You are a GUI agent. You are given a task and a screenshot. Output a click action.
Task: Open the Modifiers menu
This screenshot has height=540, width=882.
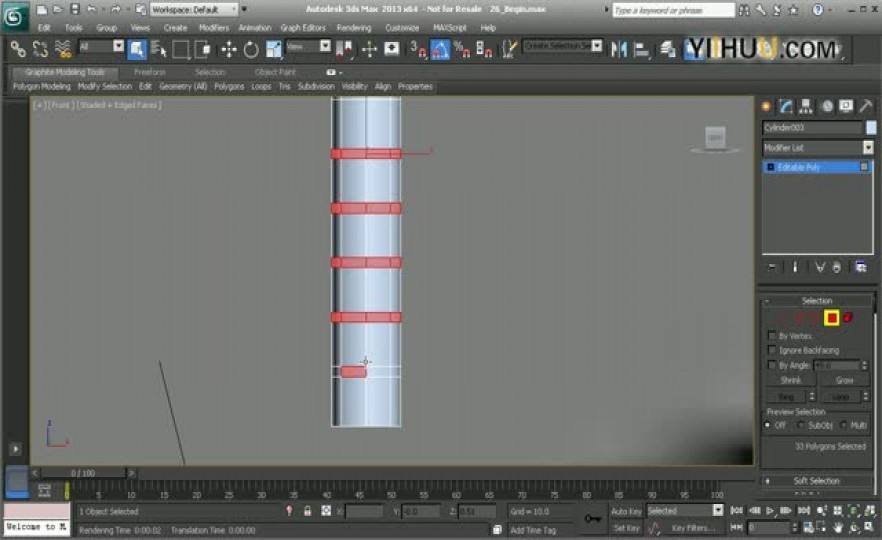click(x=214, y=28)
